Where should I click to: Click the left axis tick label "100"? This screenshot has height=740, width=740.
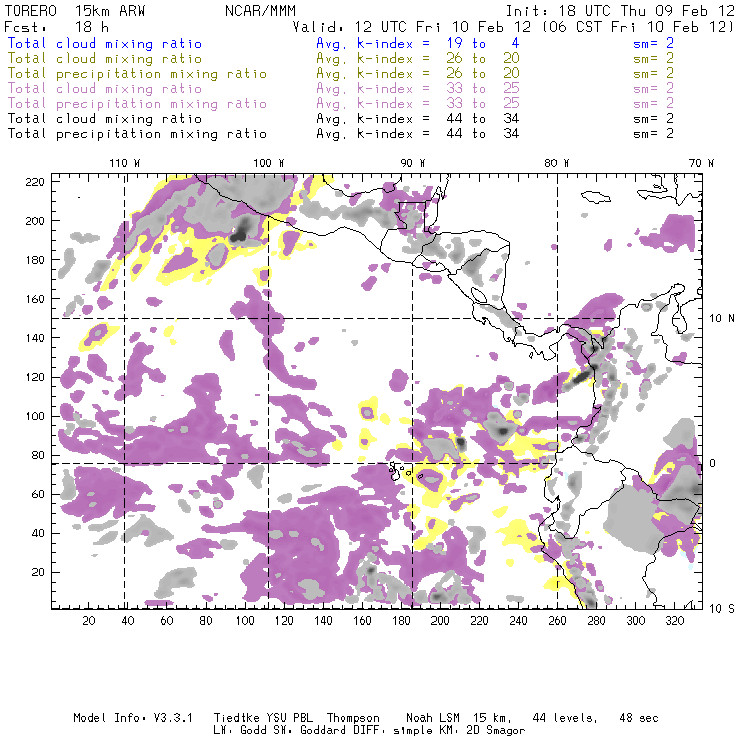point(35,416)
